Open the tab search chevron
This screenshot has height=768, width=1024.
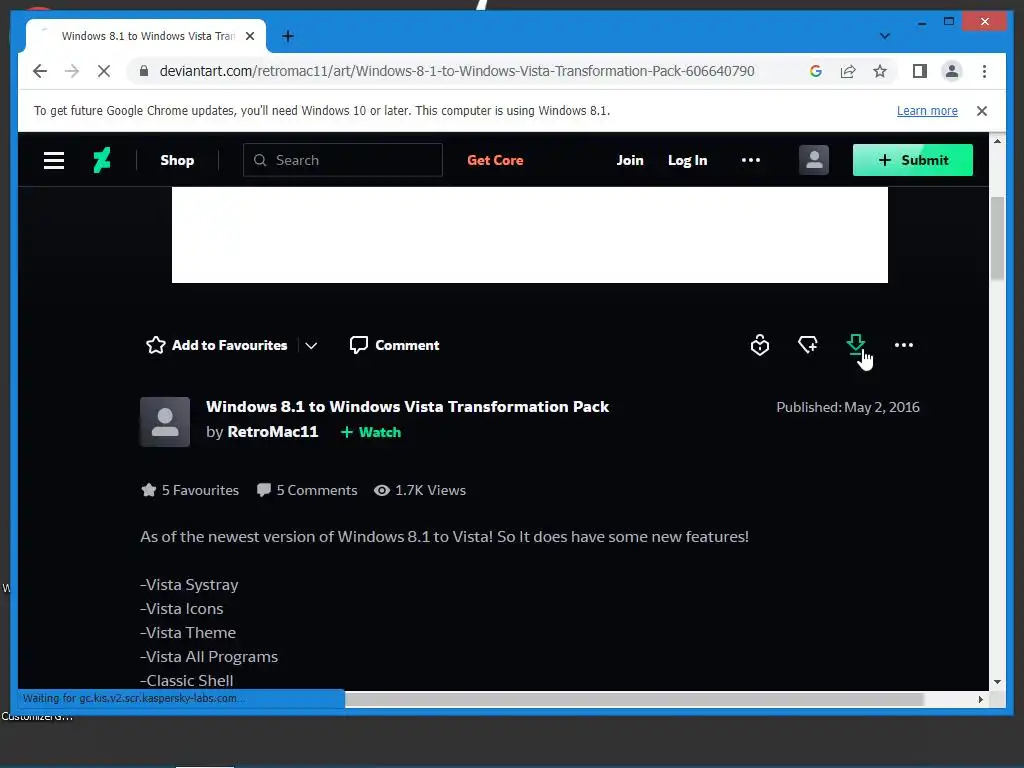[884, 36]
